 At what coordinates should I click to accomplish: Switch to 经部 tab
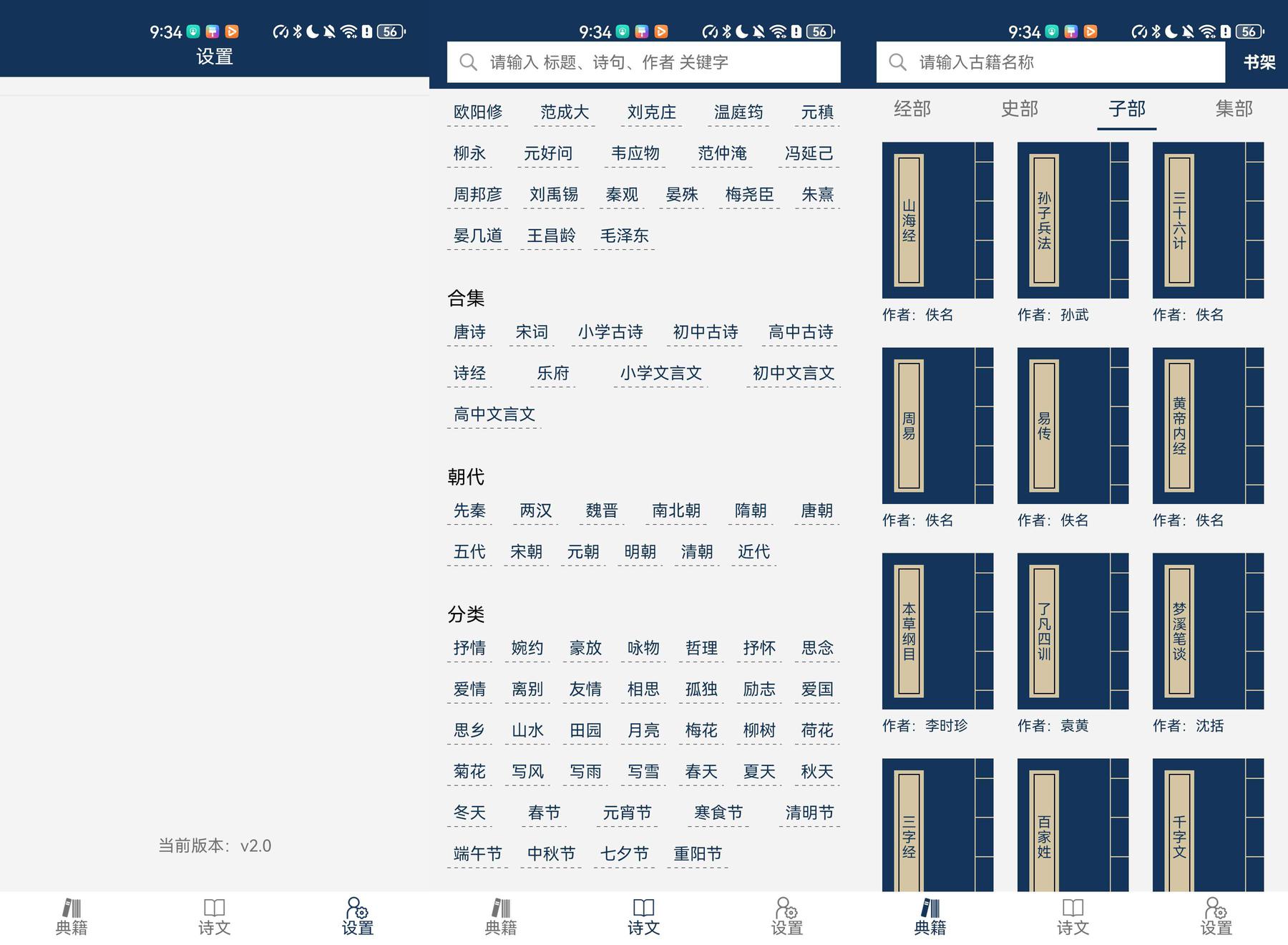point(912,109)
